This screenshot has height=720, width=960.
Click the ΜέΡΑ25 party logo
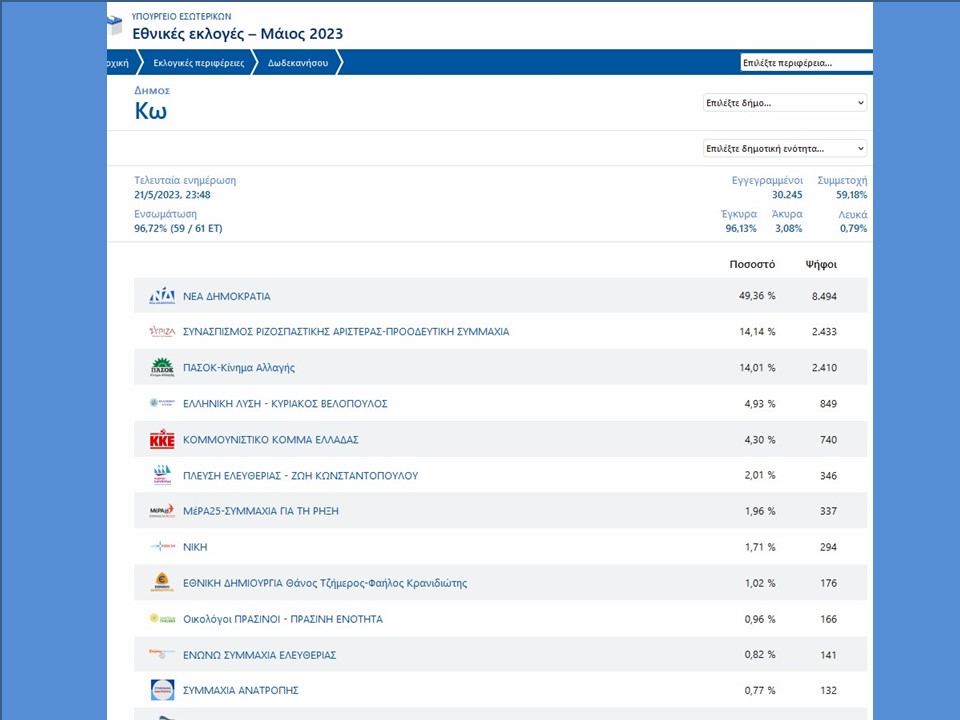click(x=162, y=511)
